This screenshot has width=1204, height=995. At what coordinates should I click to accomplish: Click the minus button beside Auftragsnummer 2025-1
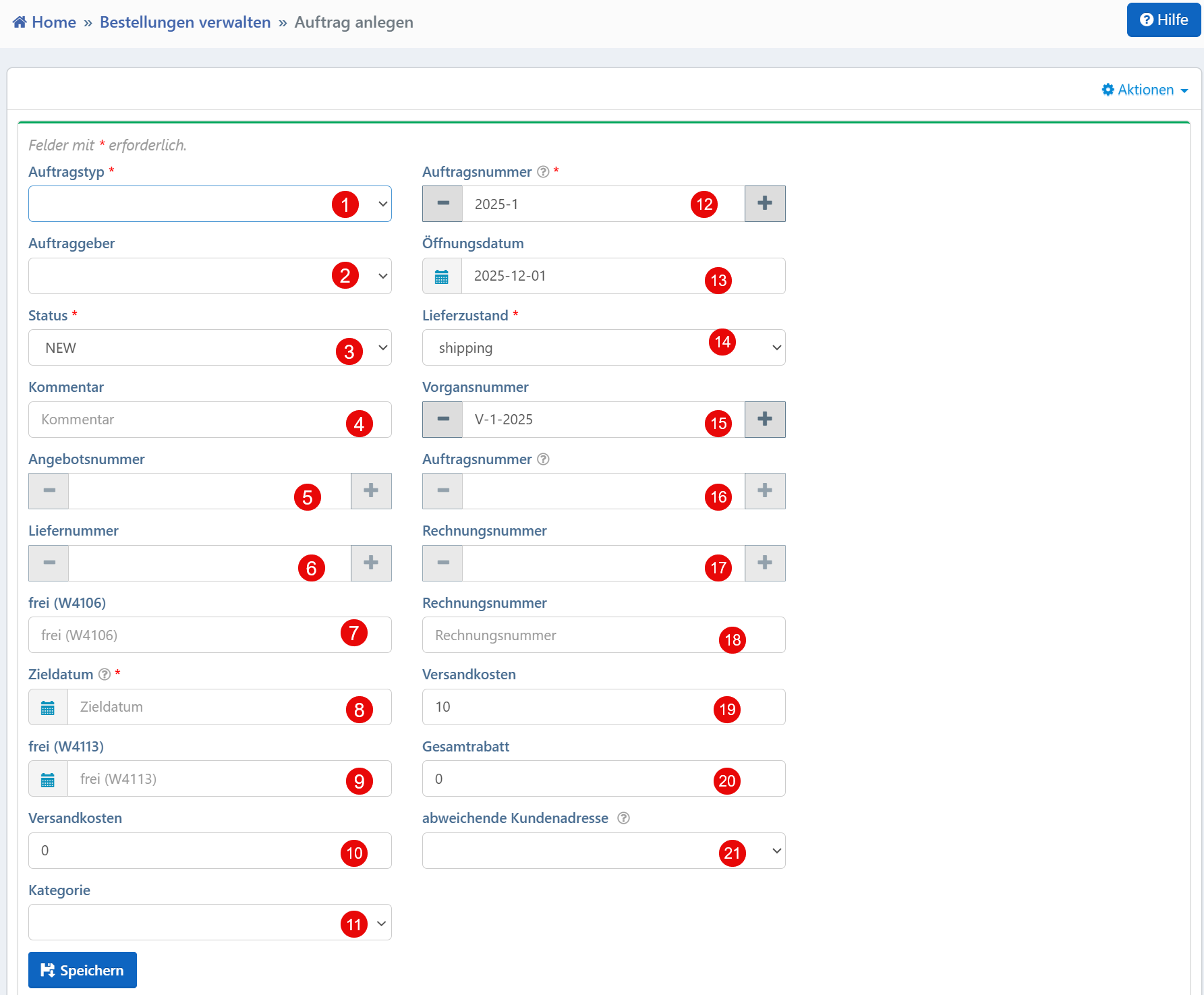pos(442,204)
